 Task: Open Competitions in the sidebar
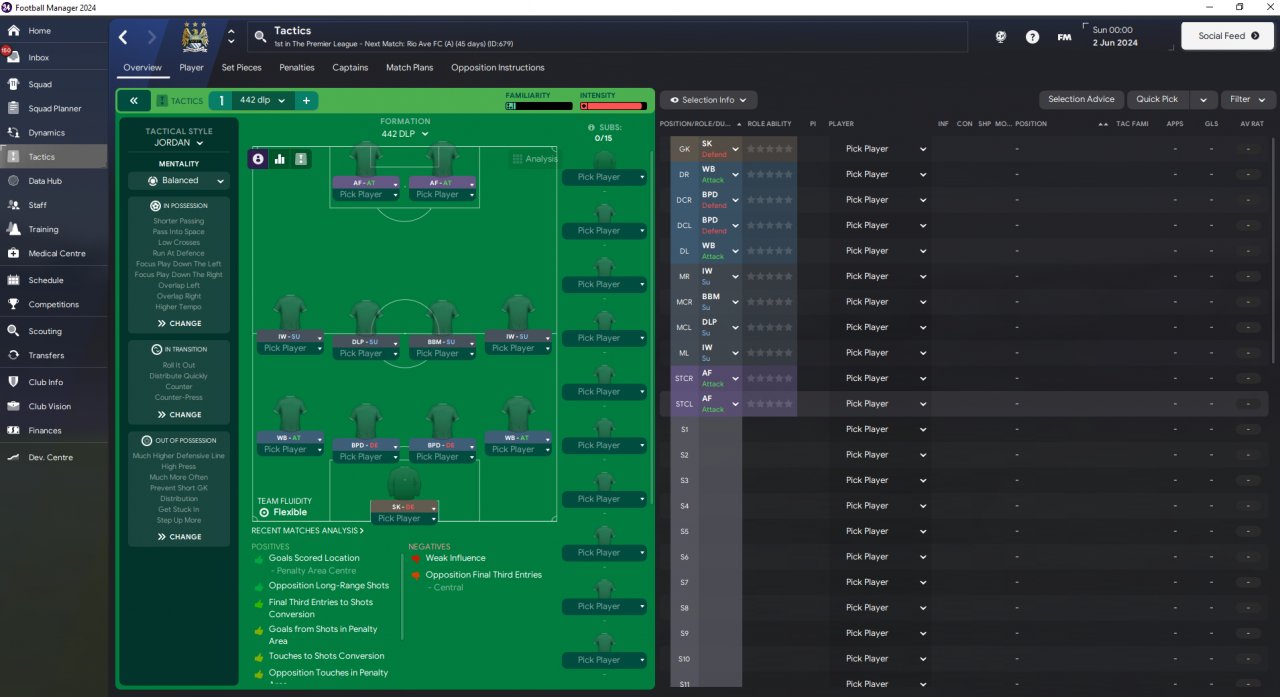pyautogui.click(x=54, y=304)
